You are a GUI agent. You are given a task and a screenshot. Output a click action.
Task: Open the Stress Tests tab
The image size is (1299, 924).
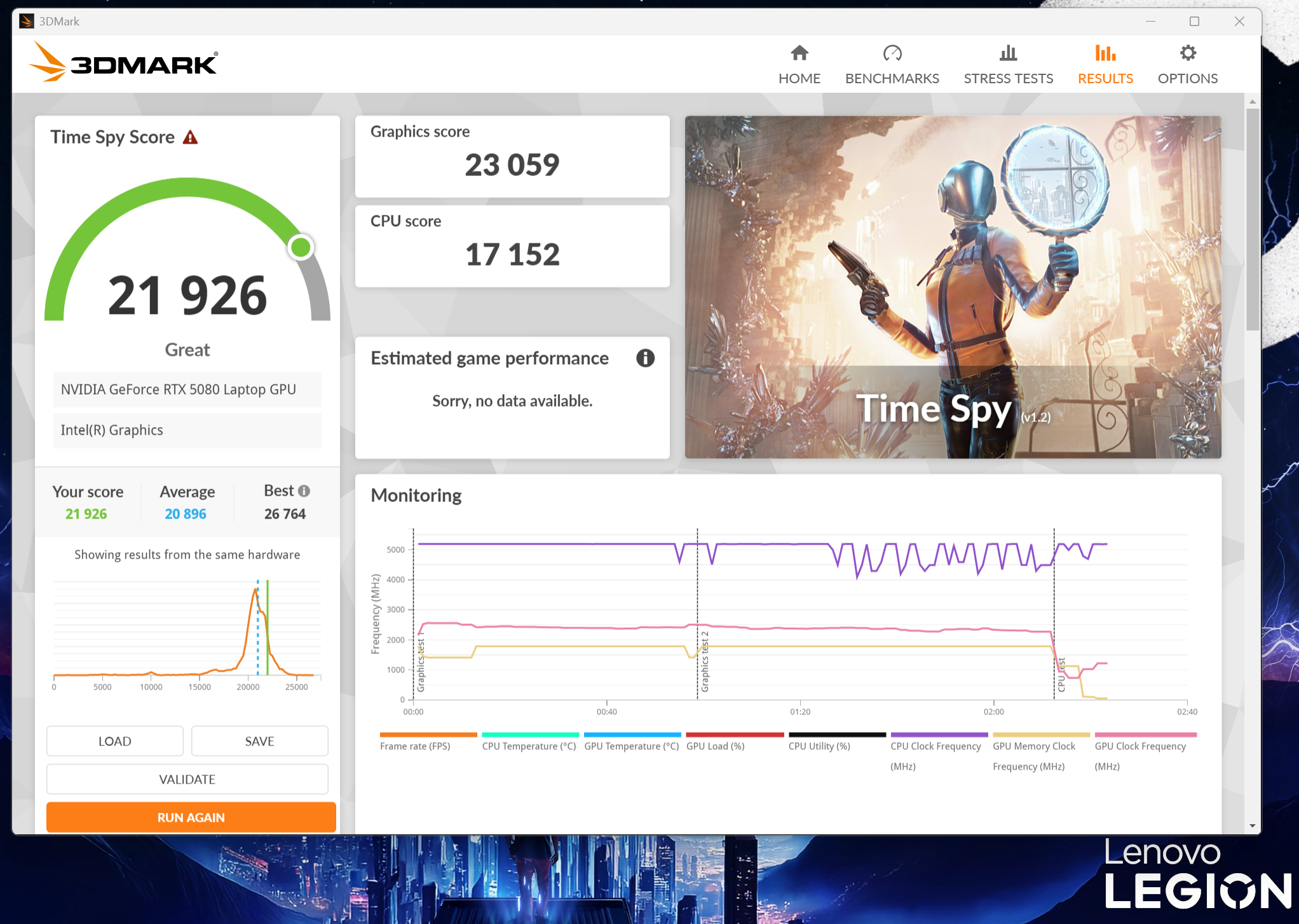(x=1008, y=65)
